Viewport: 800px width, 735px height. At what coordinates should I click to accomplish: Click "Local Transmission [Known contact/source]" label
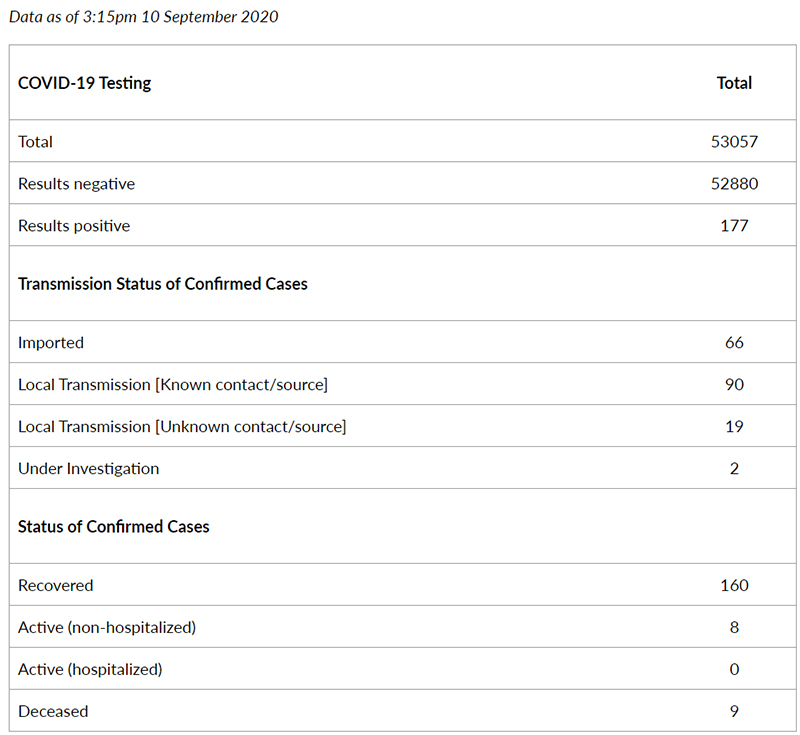(x=173, y=385)
